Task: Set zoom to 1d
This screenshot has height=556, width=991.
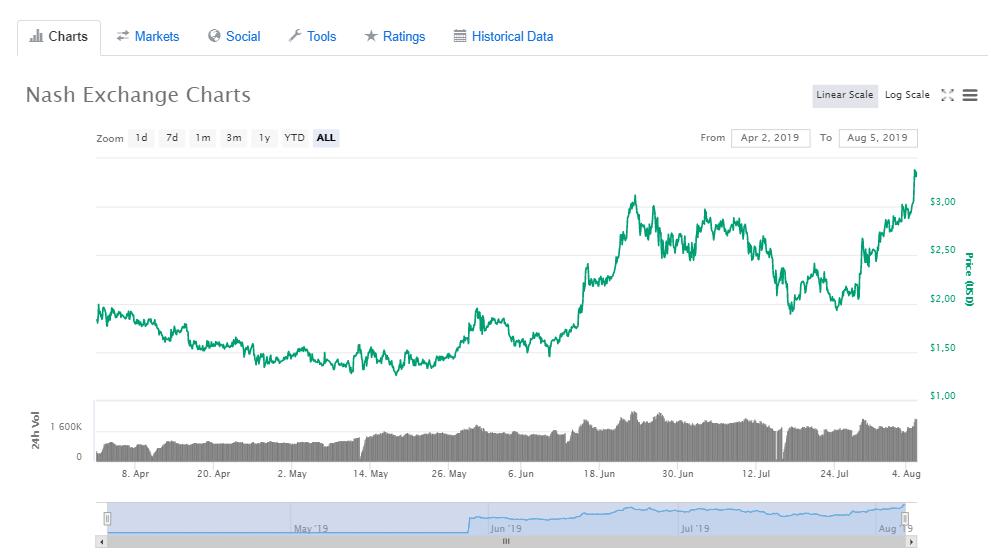Action: [x=142, y=138]
